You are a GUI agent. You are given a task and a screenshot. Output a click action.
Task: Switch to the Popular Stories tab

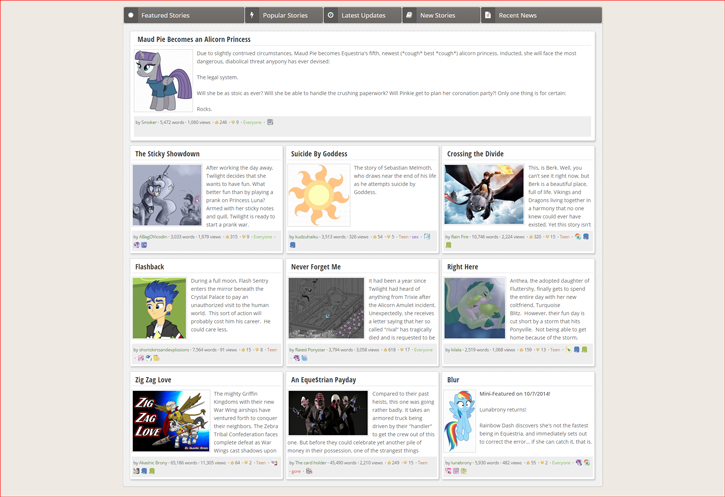pos(284,15)
